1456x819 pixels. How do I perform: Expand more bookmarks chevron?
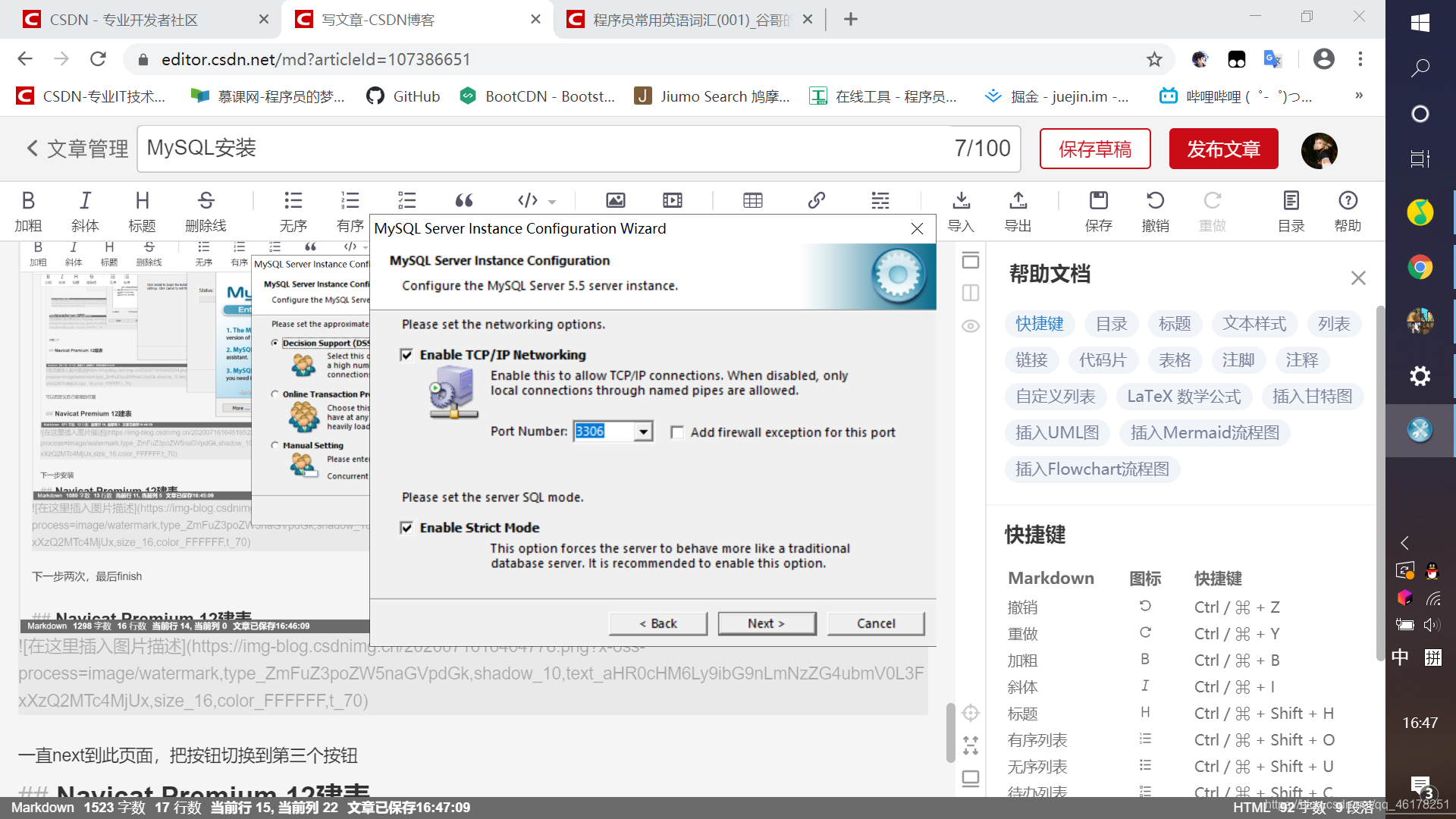pyautogui.click(x=1358, y=96)
